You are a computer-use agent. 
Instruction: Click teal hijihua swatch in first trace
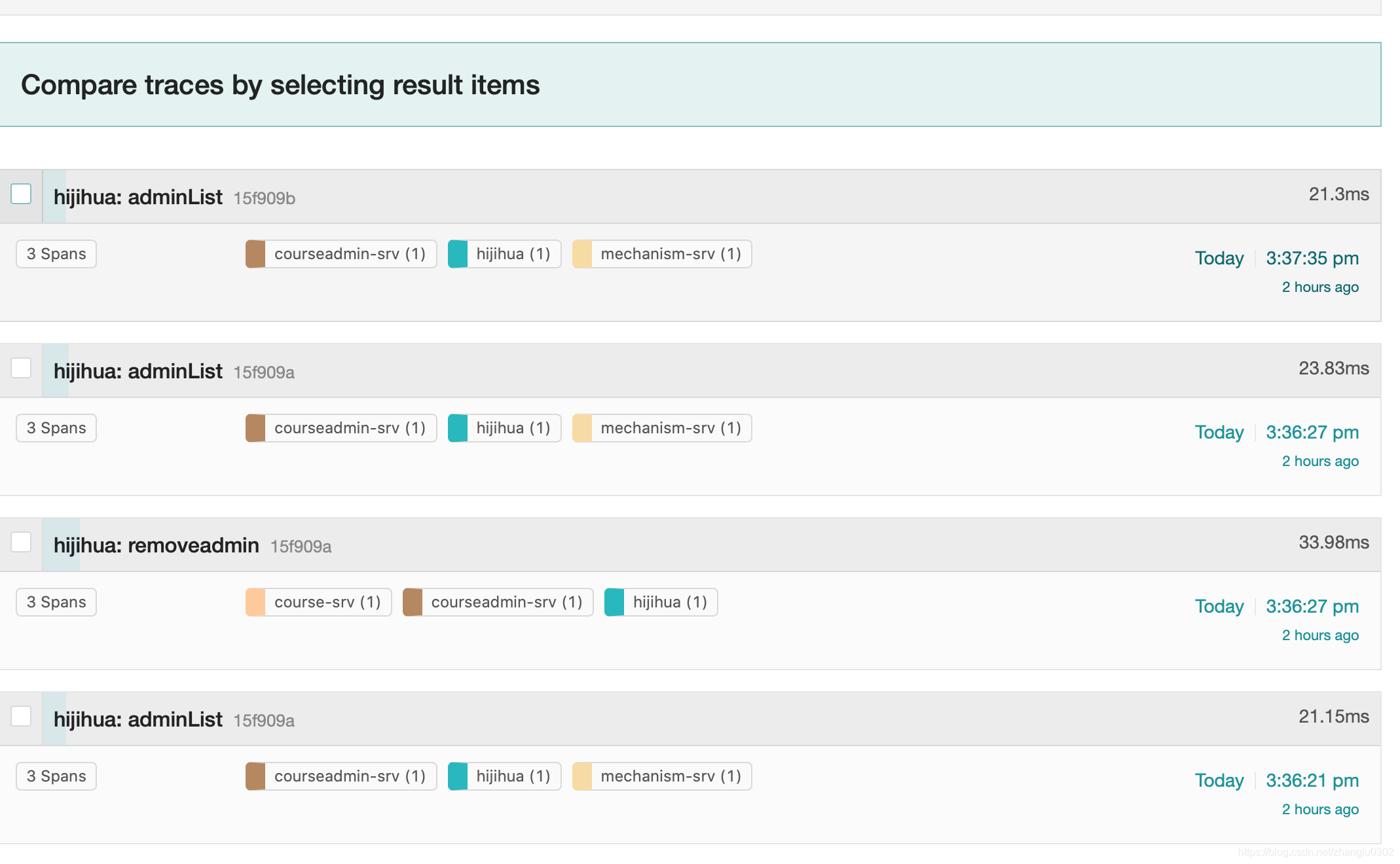pos(458,254)
